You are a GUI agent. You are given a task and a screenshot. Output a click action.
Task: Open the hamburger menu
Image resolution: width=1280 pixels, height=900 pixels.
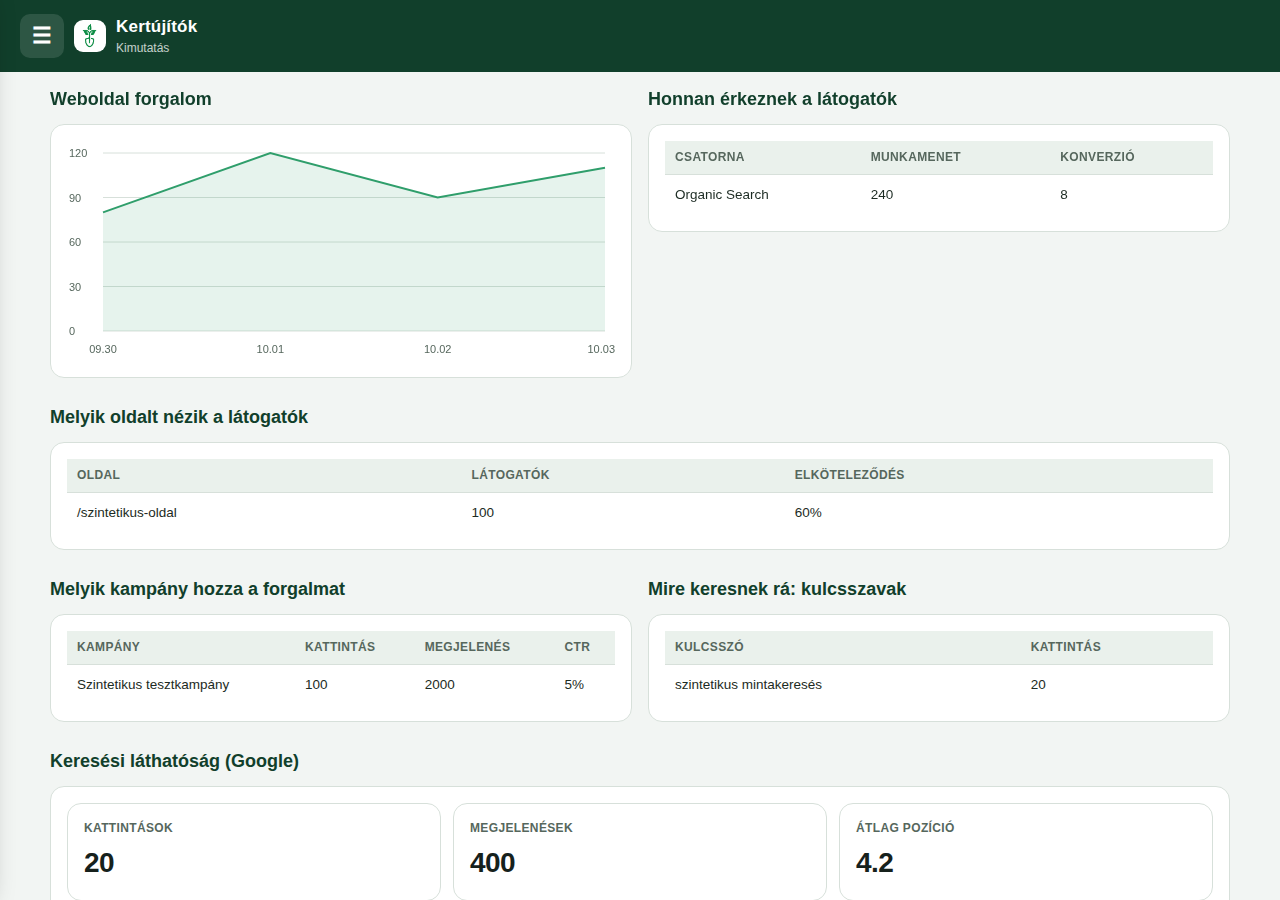click(x=42, y=36)
